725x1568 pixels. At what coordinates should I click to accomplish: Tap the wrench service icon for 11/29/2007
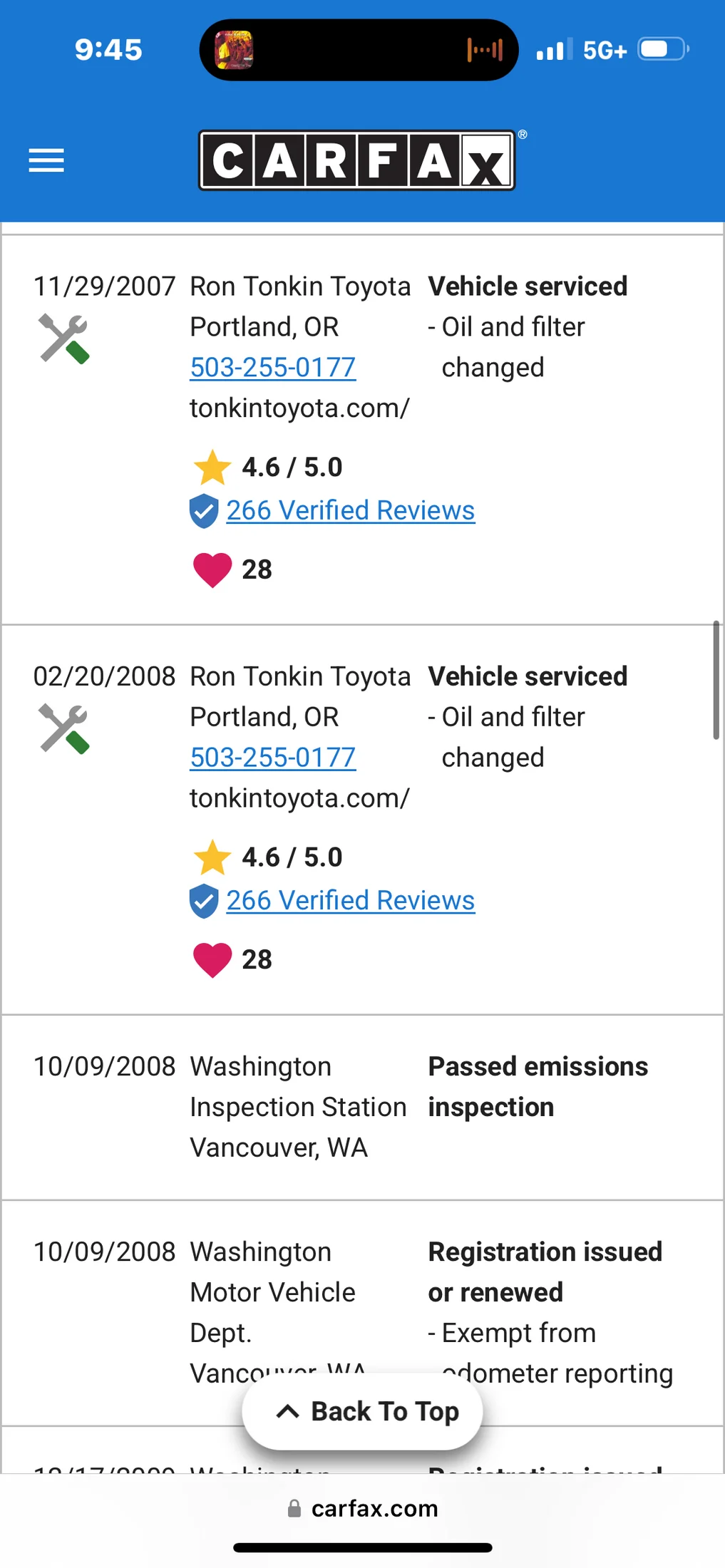[64, 339]
